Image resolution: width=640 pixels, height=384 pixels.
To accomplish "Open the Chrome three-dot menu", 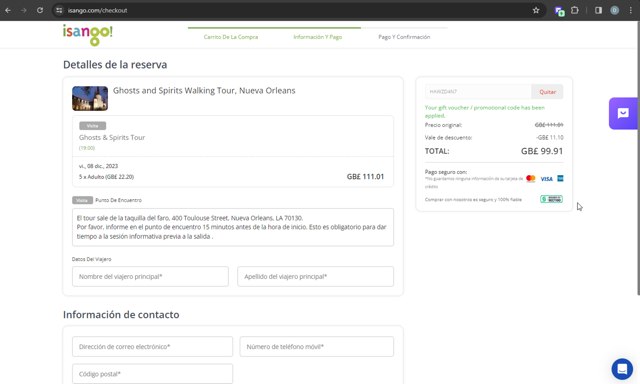I will coord(631,10).
